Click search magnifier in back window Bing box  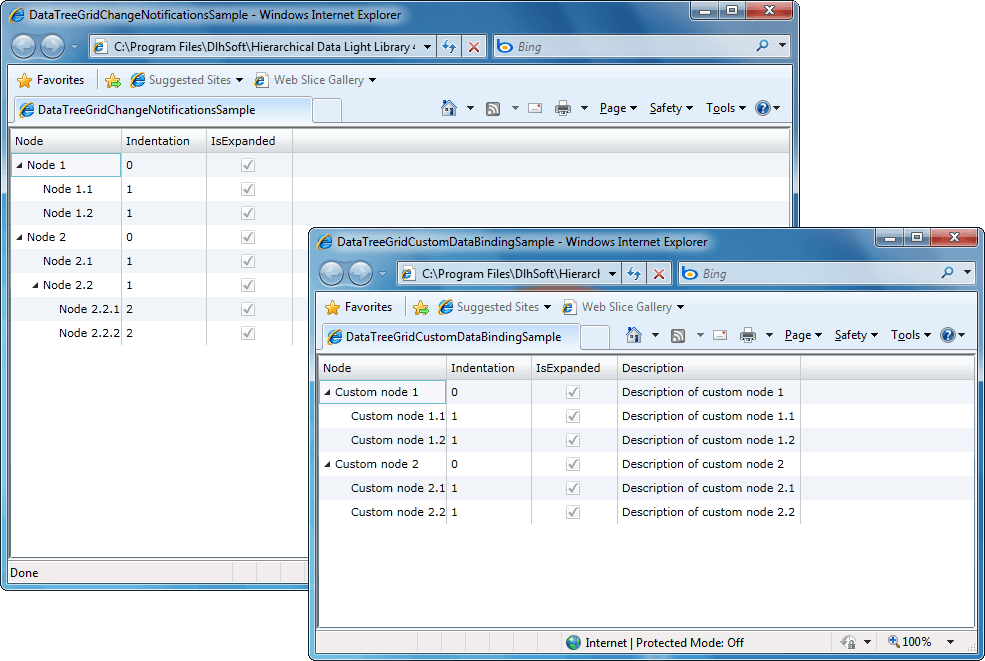coord(762,46)
